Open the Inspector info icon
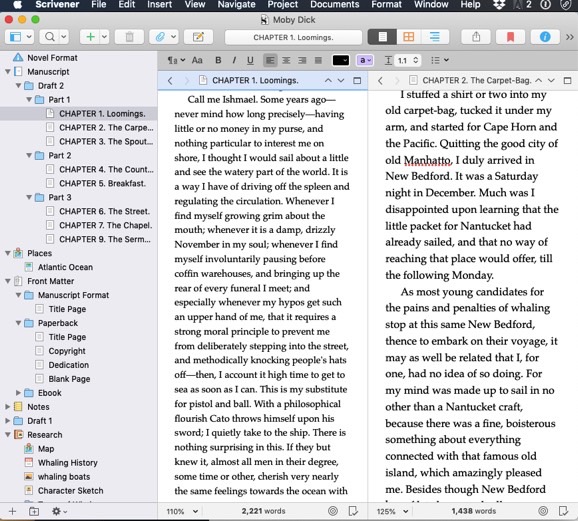Screen dimensions: 578x521 point(545,37)
